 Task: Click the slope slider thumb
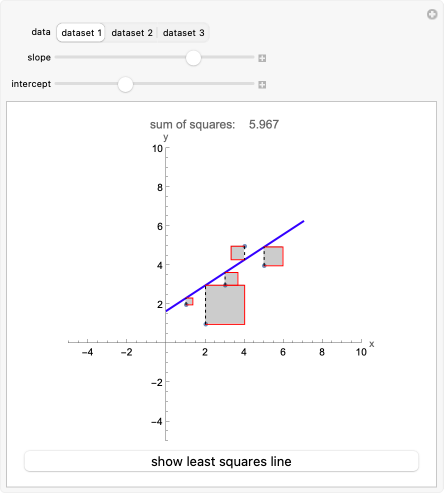click(x=193, y=58)
